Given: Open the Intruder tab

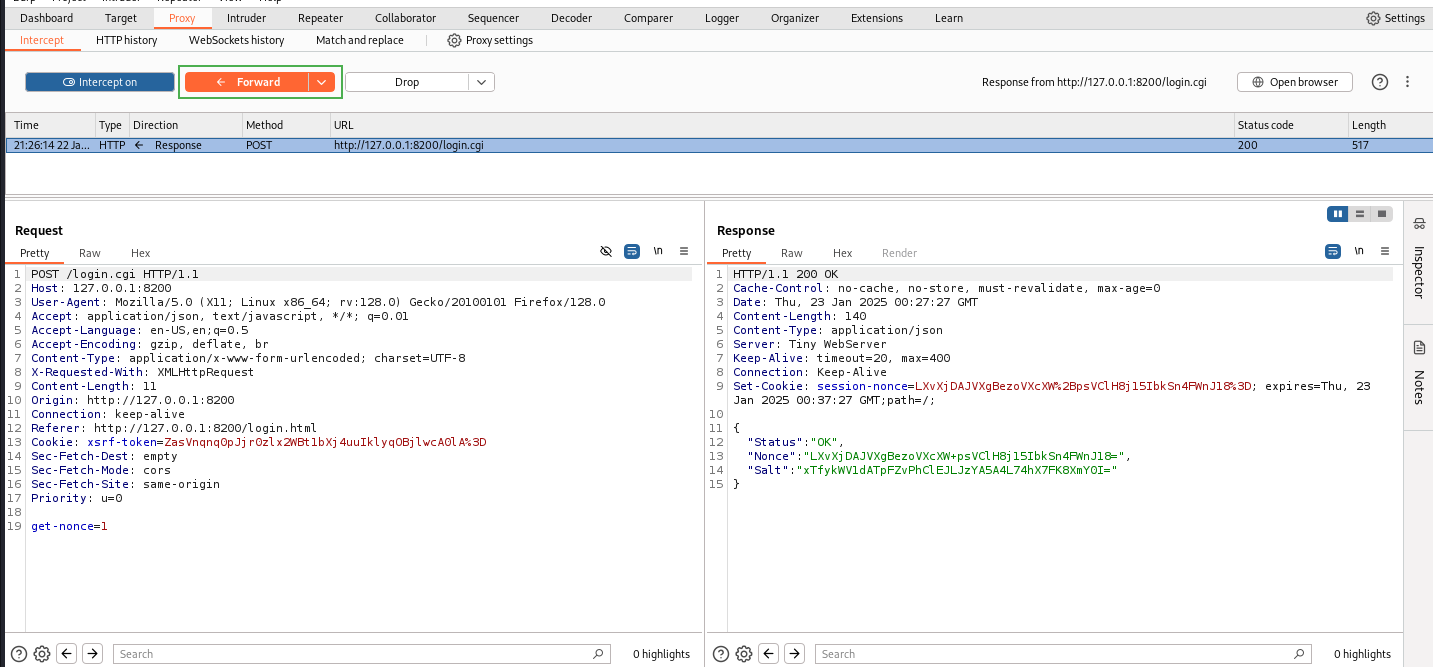Looking at the screenshot, I should [x=246, y=18].
